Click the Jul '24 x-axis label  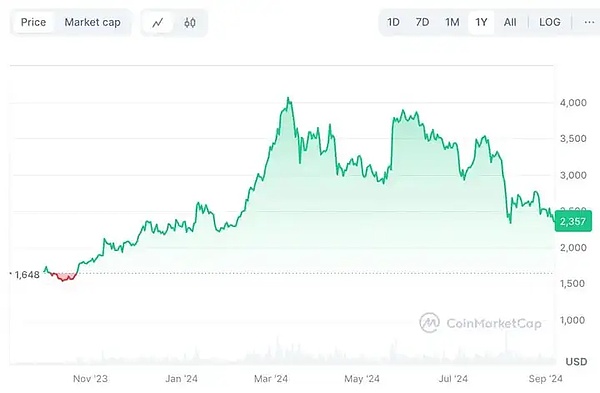tap(453, 379)
